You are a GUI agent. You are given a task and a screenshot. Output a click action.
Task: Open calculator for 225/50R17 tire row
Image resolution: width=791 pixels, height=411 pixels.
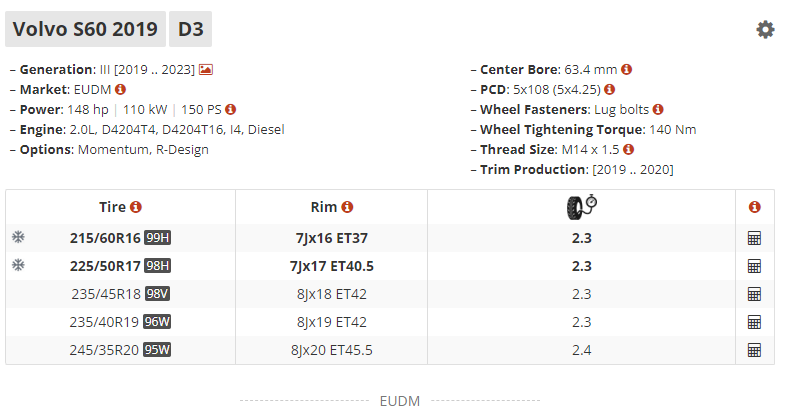tap(754, 266)
